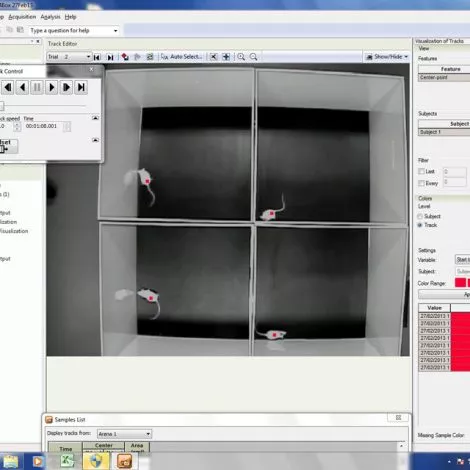The image size is (470, 470).
Task: Click the Samples List scroll up arrow
Action: tap(401, 446)
